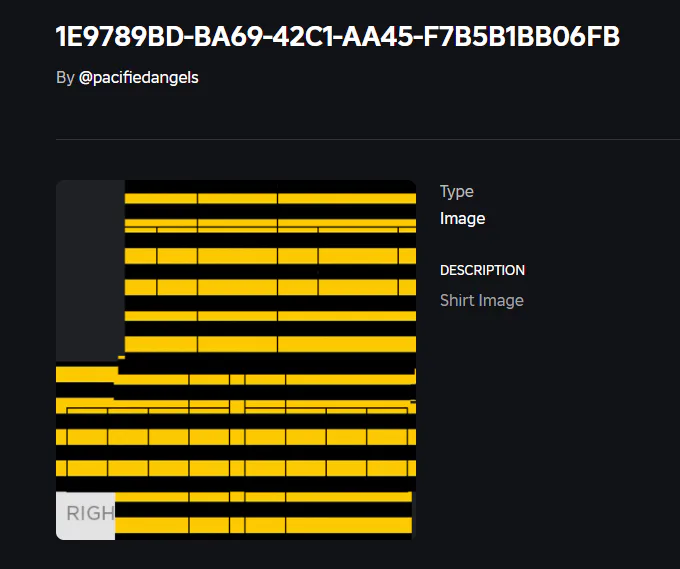Click the bottom yellow stripe of the thumbnail

[x=264, y=525]
